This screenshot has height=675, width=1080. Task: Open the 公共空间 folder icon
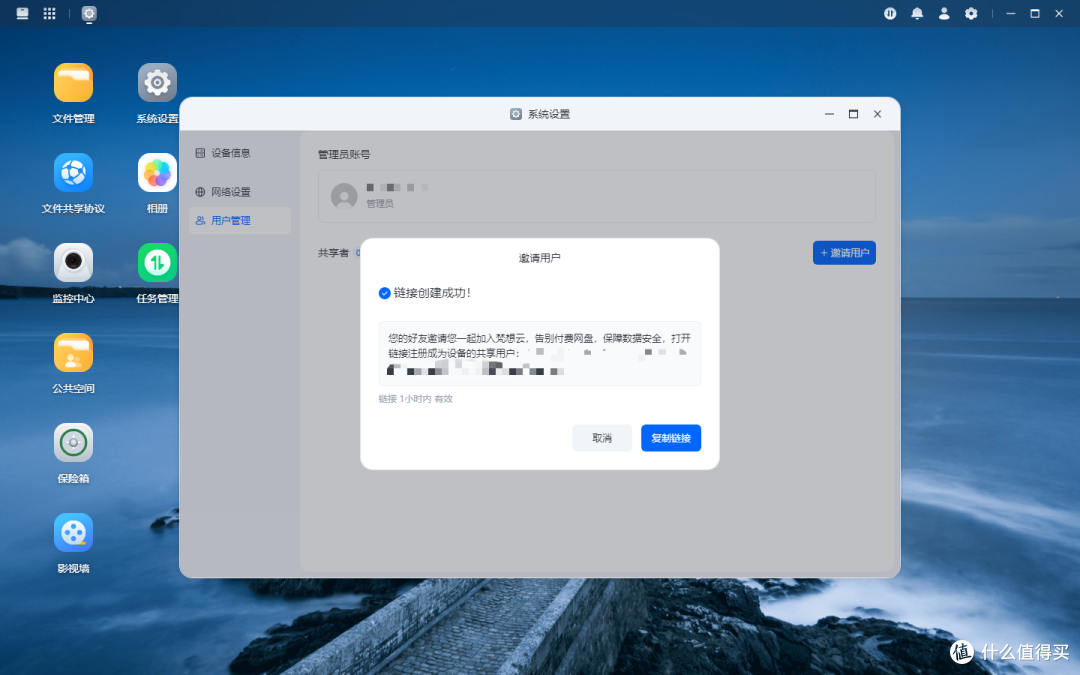pyautogui.click(x=73, y=353)
